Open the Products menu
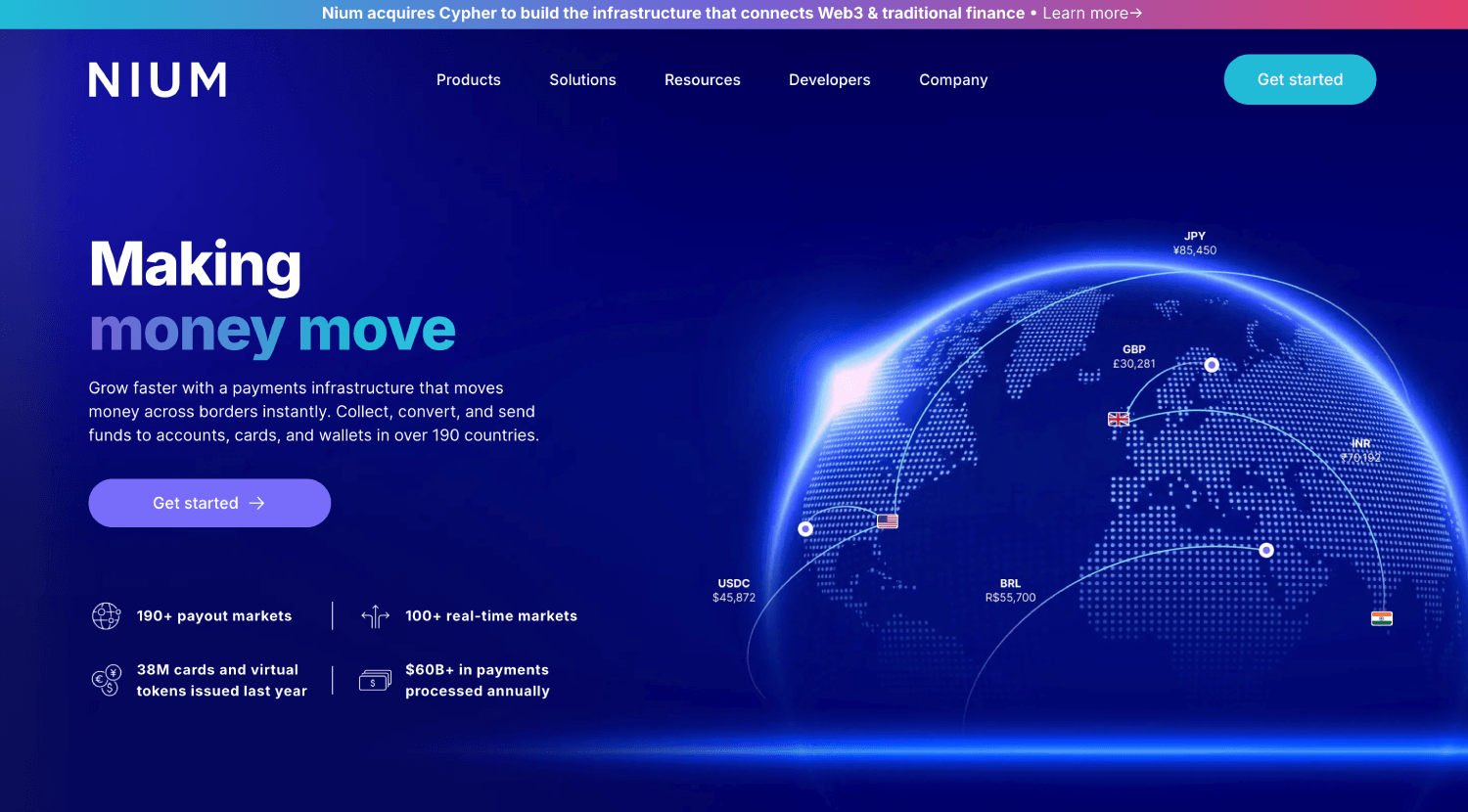 point(469,80)
